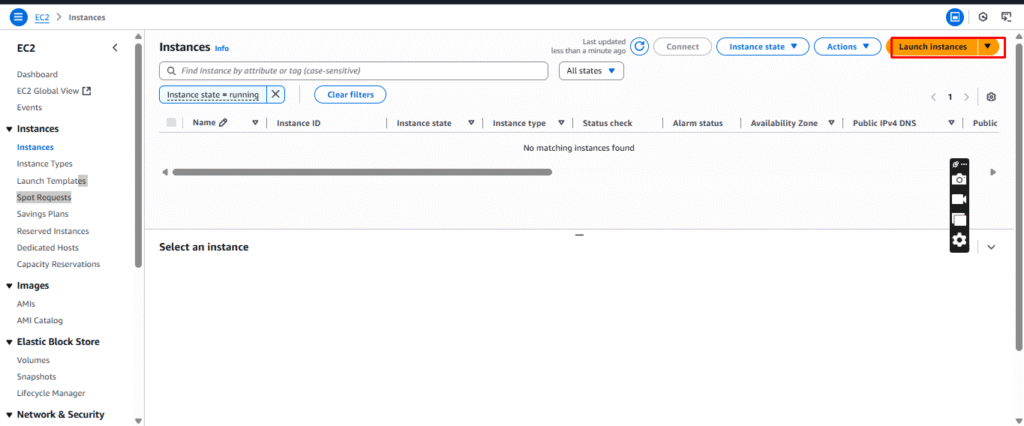Open Savings Plans in the sidebar
Viewport: 1024px width, 426px height.
point(42,214)
